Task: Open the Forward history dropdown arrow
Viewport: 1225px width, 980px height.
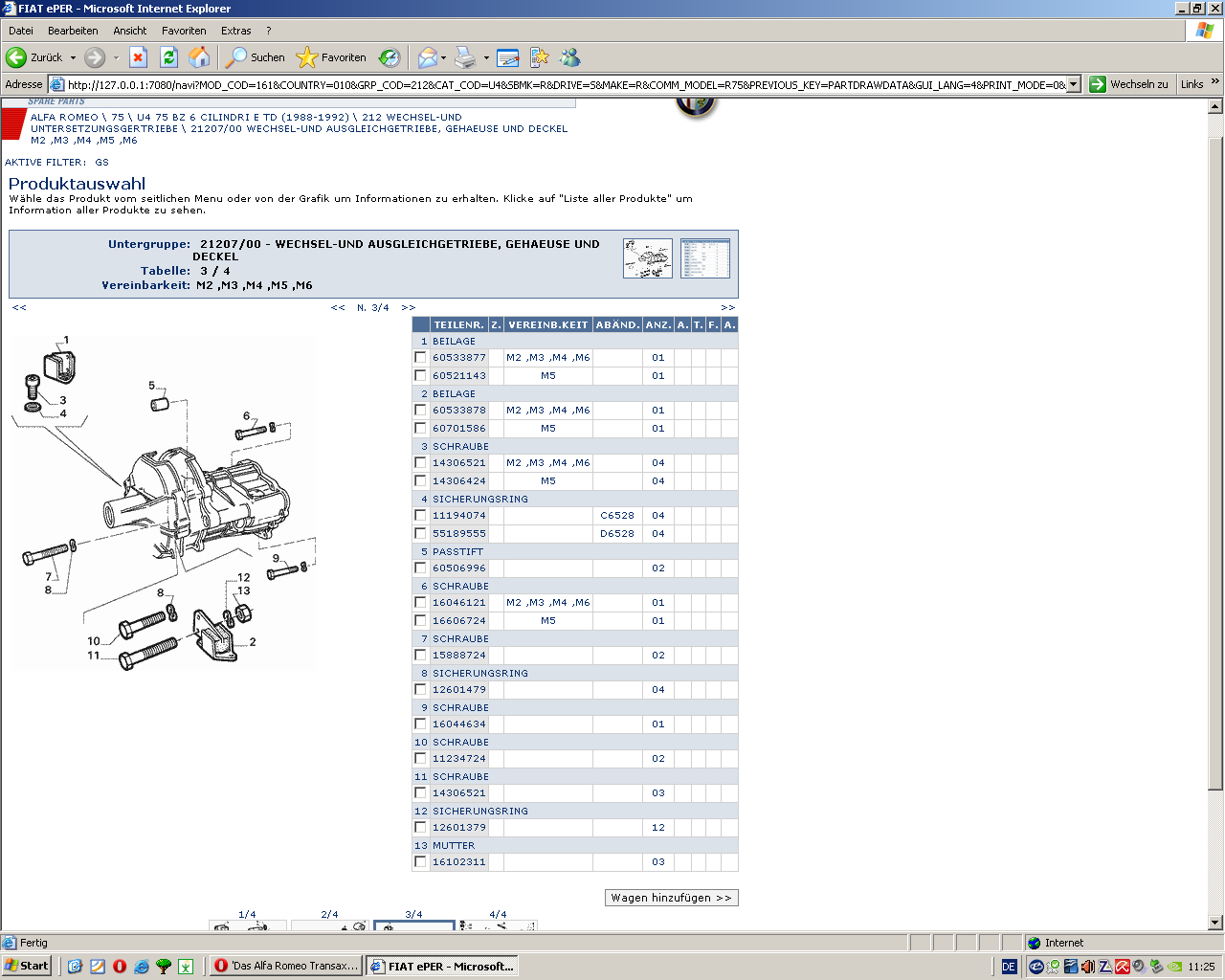Action: click(116, 57)
